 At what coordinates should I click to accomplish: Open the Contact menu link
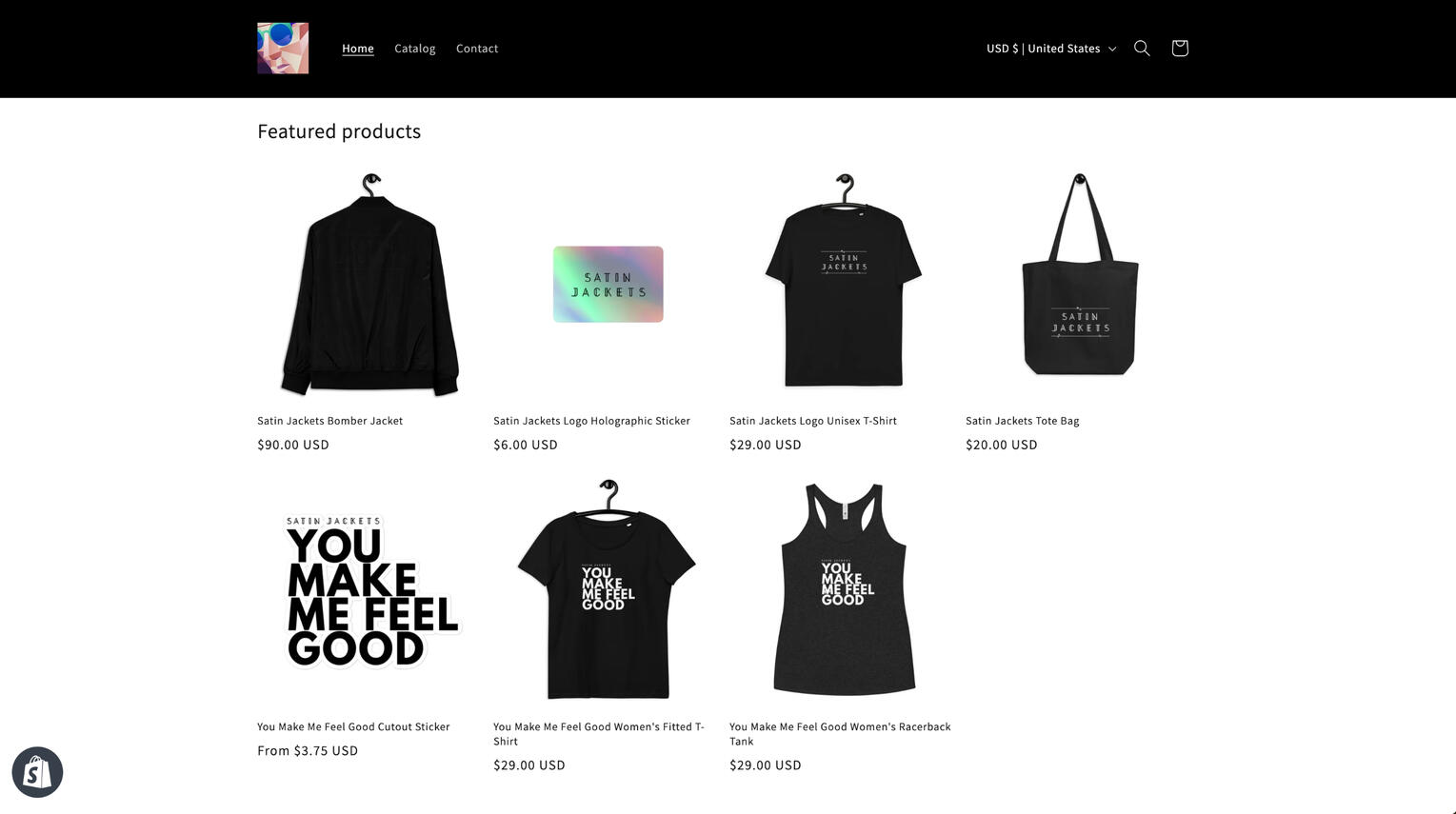click(477, 49)
